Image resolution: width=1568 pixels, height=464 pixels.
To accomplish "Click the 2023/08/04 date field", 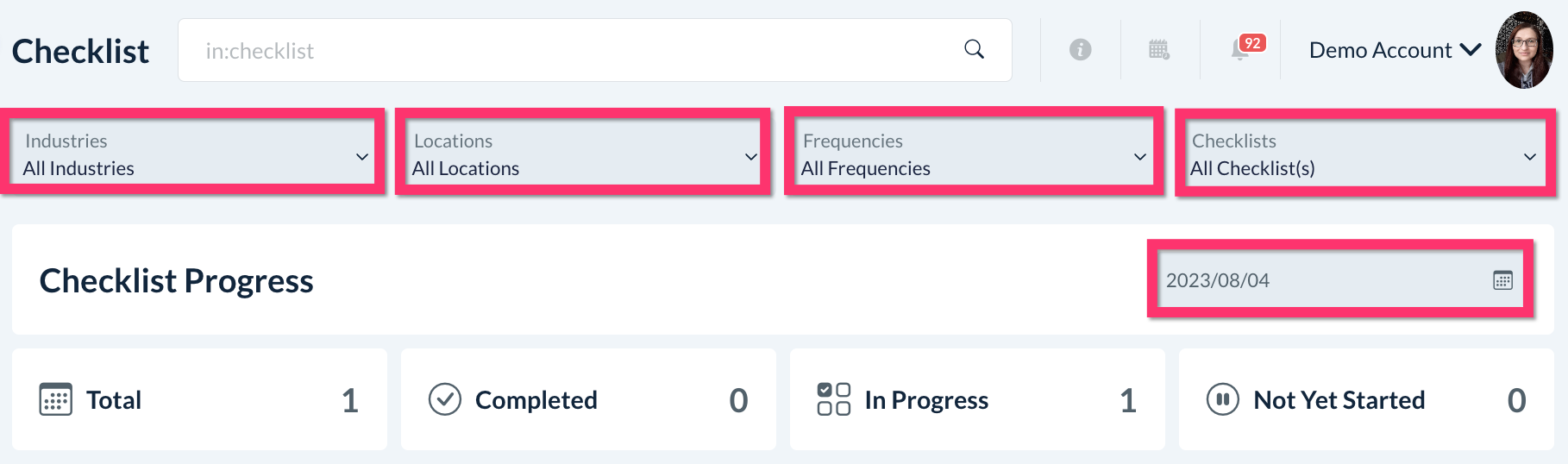I will pyautogui.click(x=1320, y=280).
